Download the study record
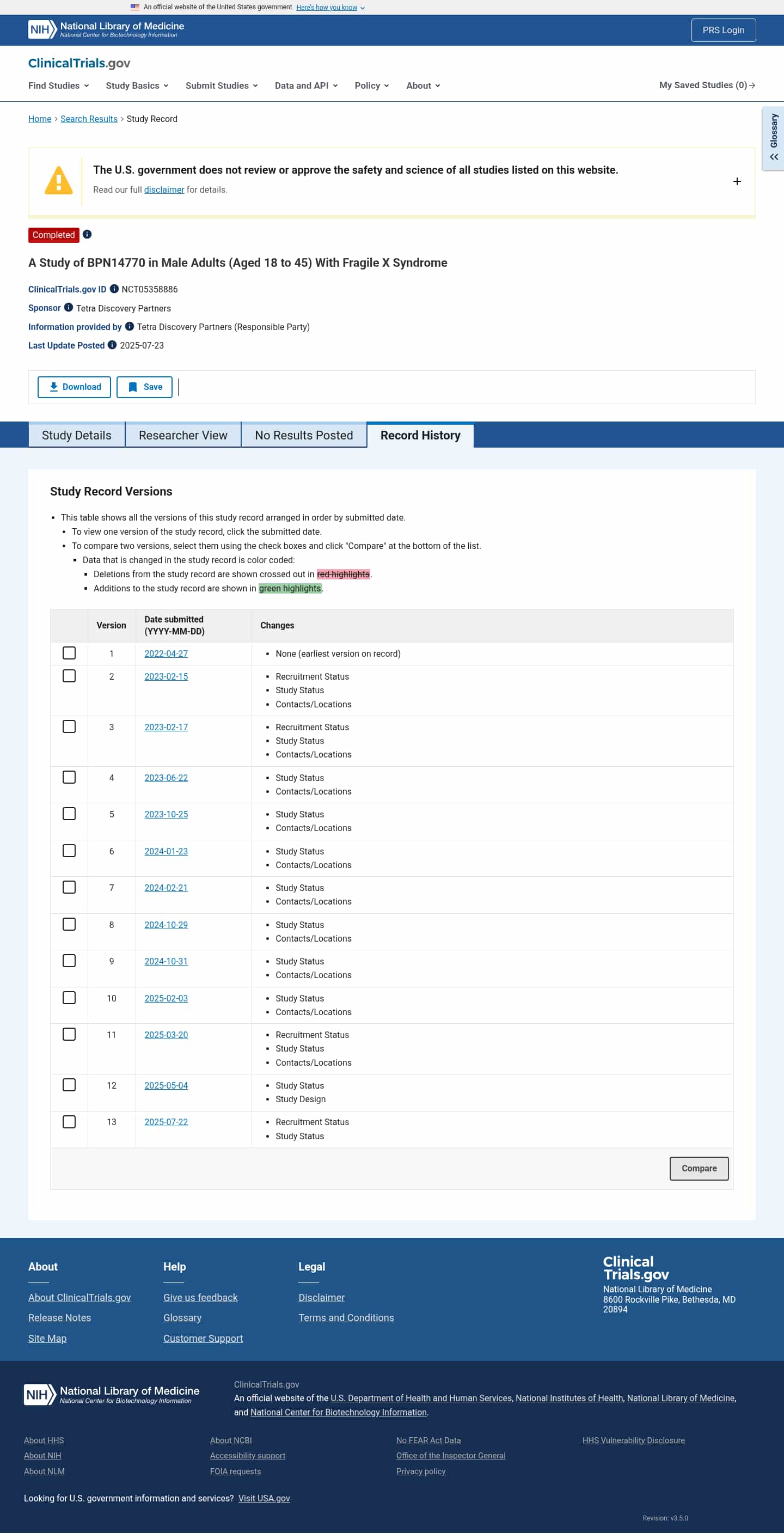Screen dimensions: 784x1533 click(75, 387)
